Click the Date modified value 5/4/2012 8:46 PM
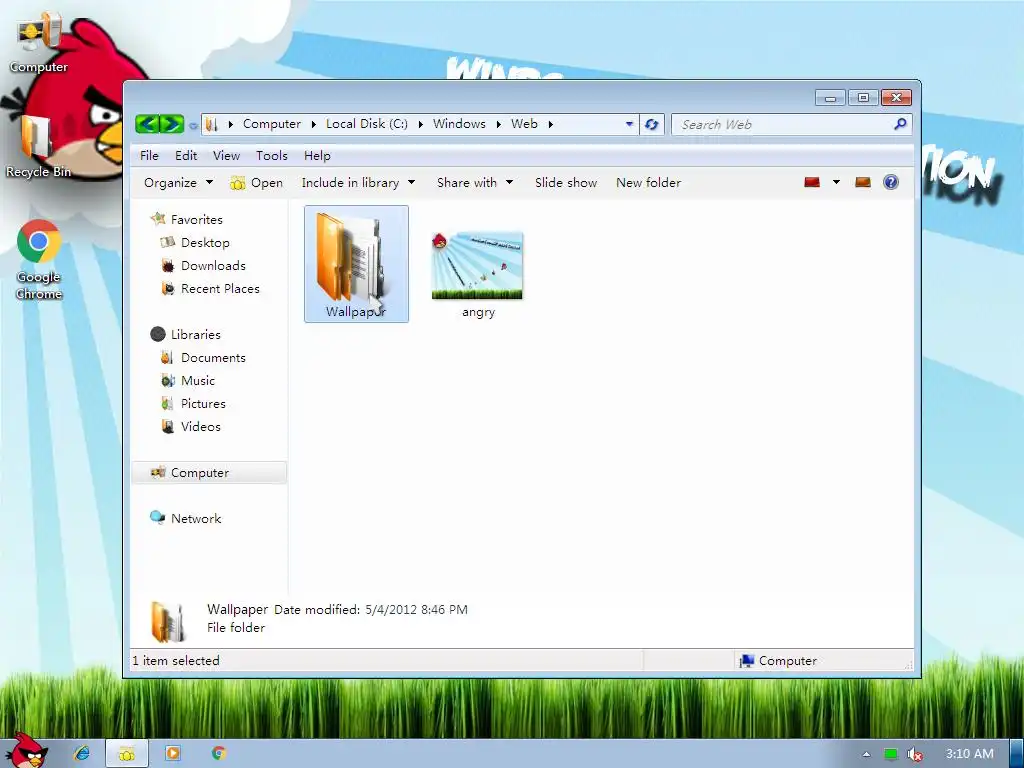1024x768 pixels. (416, 609)
